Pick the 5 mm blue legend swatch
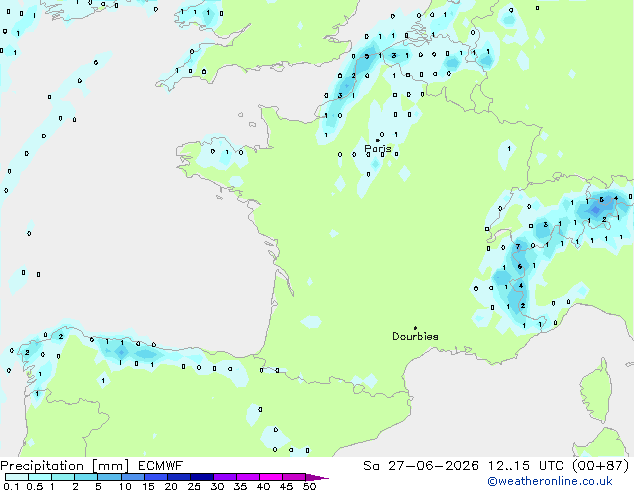 pyautogui.click(x=109, y=477)
